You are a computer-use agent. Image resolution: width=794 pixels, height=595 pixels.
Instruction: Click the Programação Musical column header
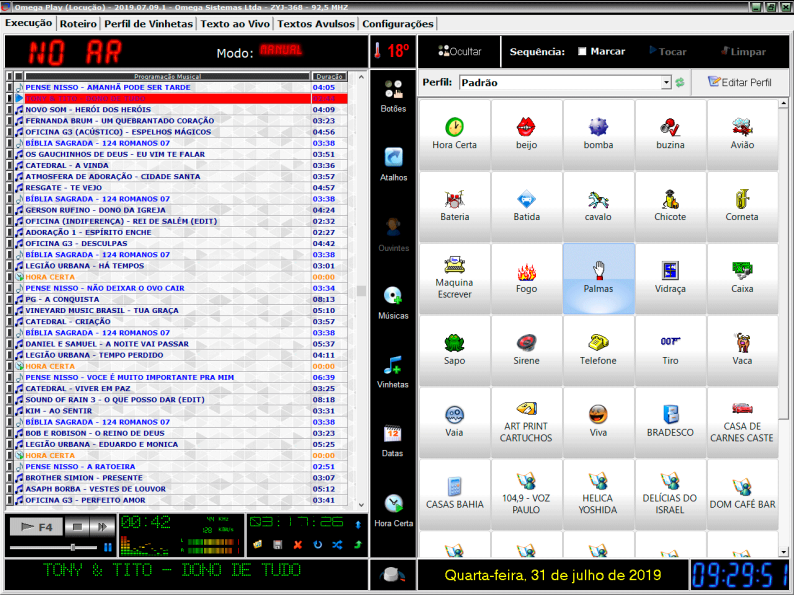[x=166, y=76]
